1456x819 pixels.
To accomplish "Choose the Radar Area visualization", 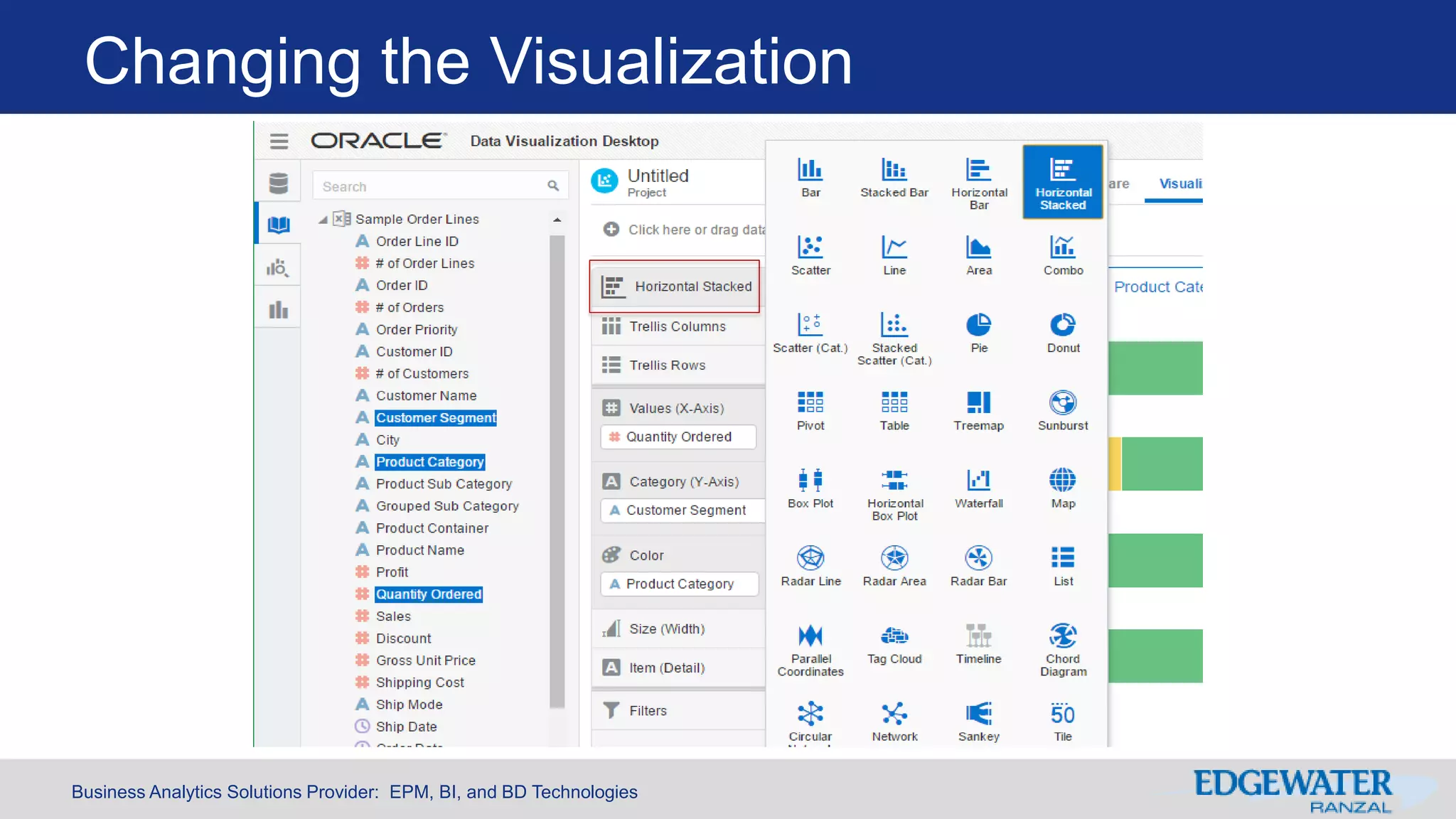I will 894,566.
